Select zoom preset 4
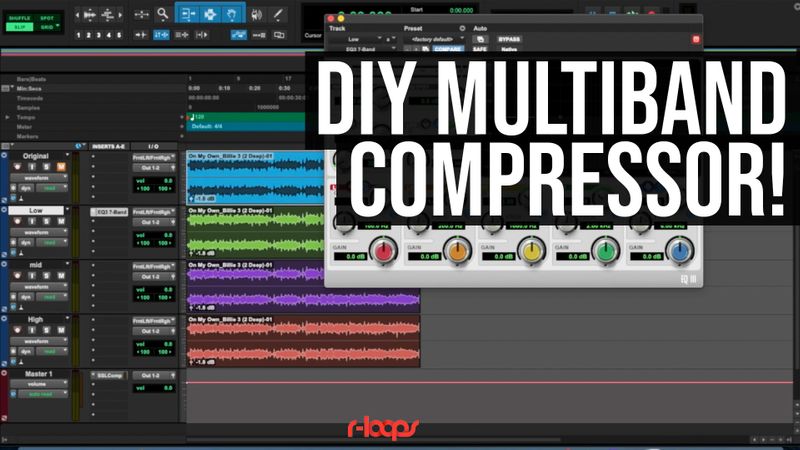Viewport: 800px width, 450px height. pos(109,35)
